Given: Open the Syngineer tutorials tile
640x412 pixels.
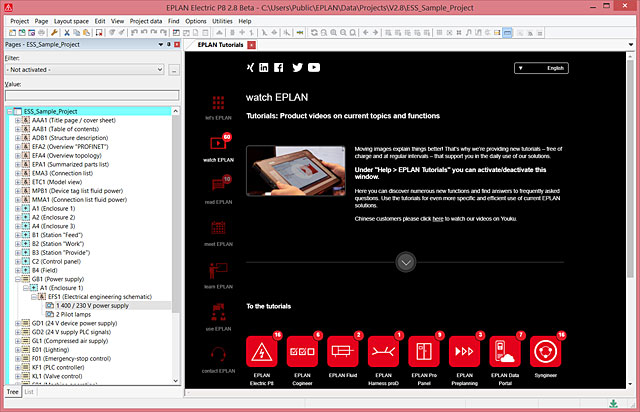Looking at the screenshot, I should click(x=550, y=352).
